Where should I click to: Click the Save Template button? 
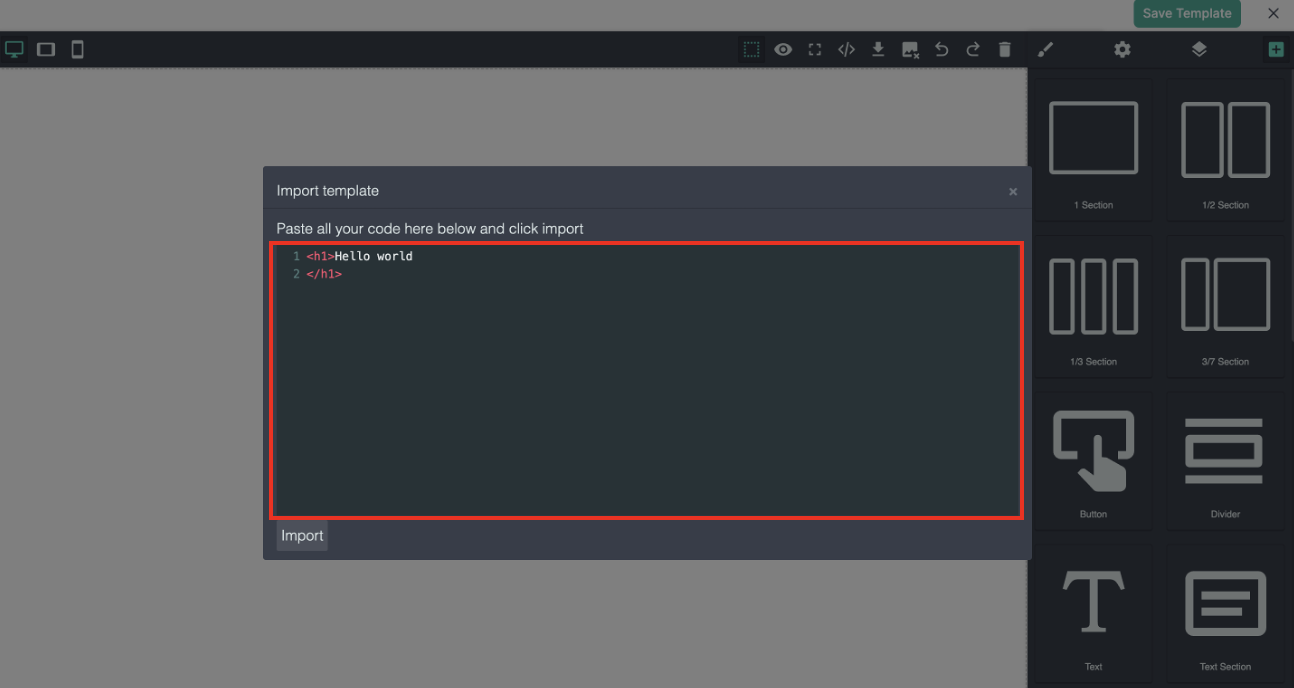(x=1187, y=14)
